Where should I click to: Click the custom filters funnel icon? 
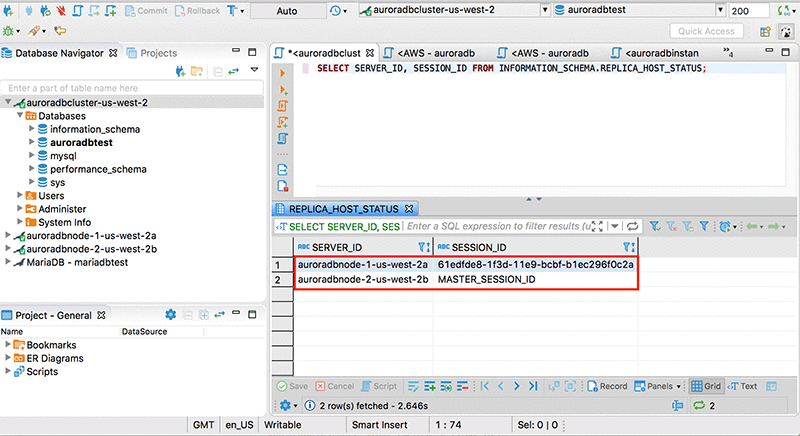(x=704, y=226)
